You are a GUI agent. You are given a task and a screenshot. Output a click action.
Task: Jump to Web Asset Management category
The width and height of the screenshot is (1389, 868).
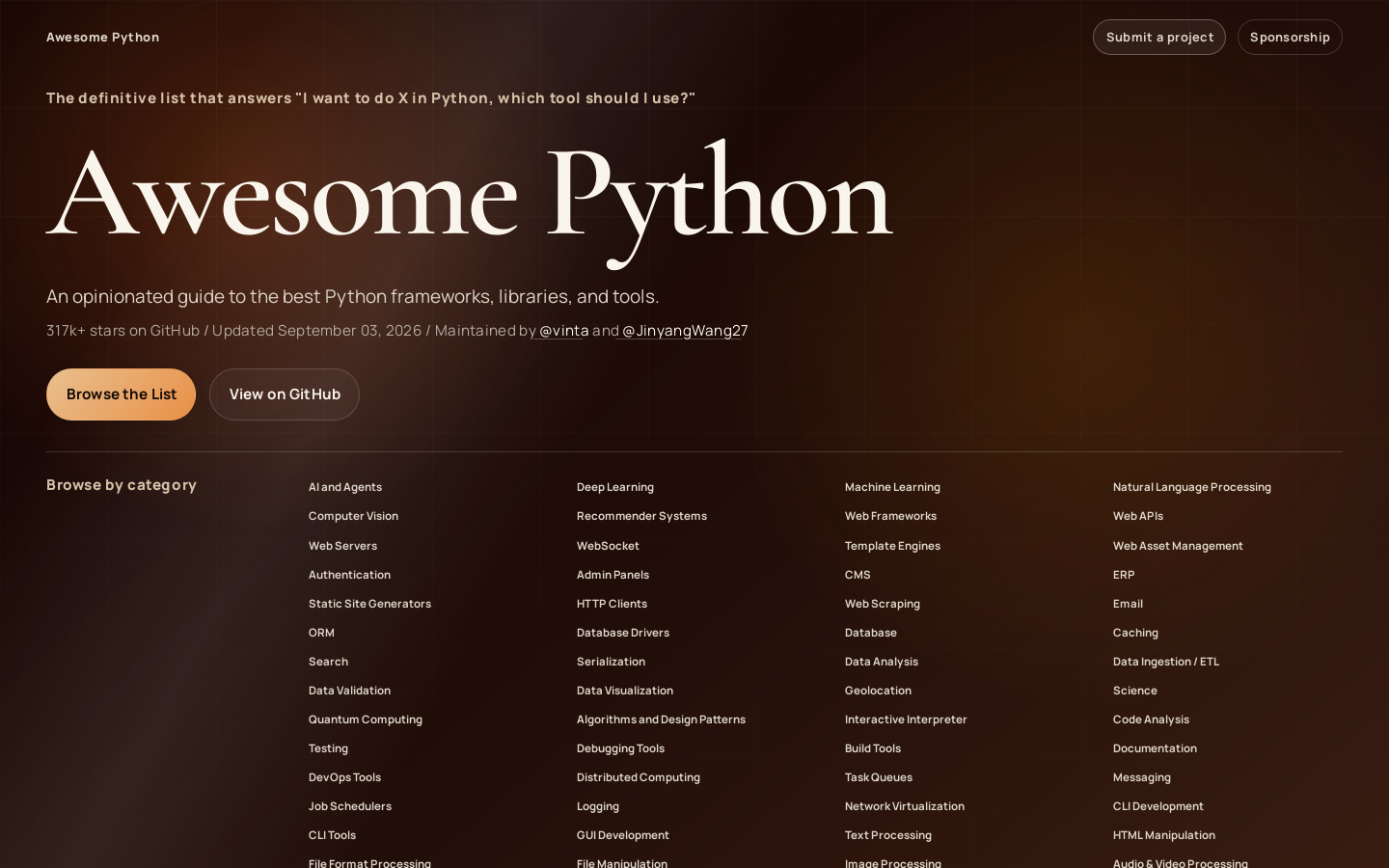[x=1178, y=546]
